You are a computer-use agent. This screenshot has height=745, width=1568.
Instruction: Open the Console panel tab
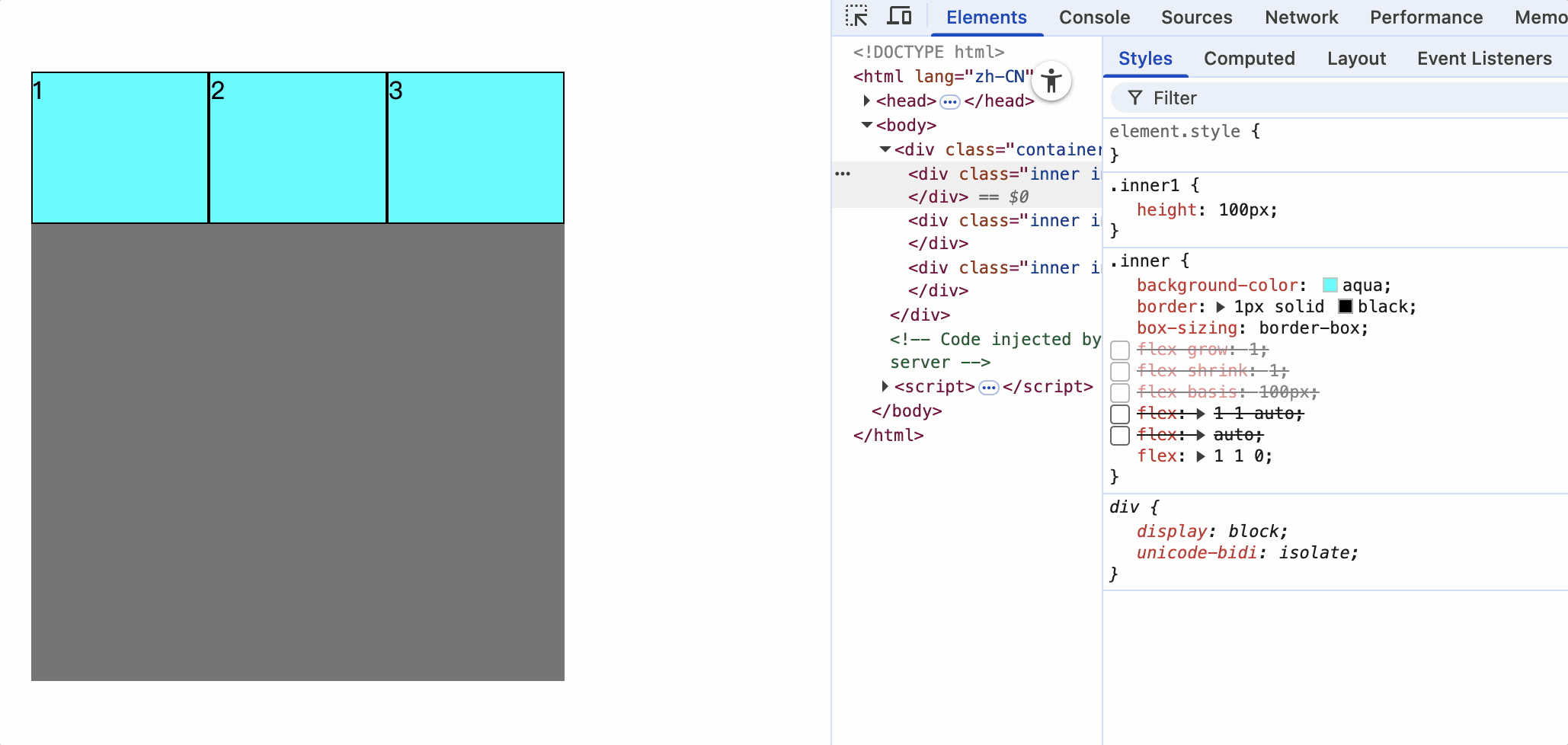click(x=1095, y=18)
